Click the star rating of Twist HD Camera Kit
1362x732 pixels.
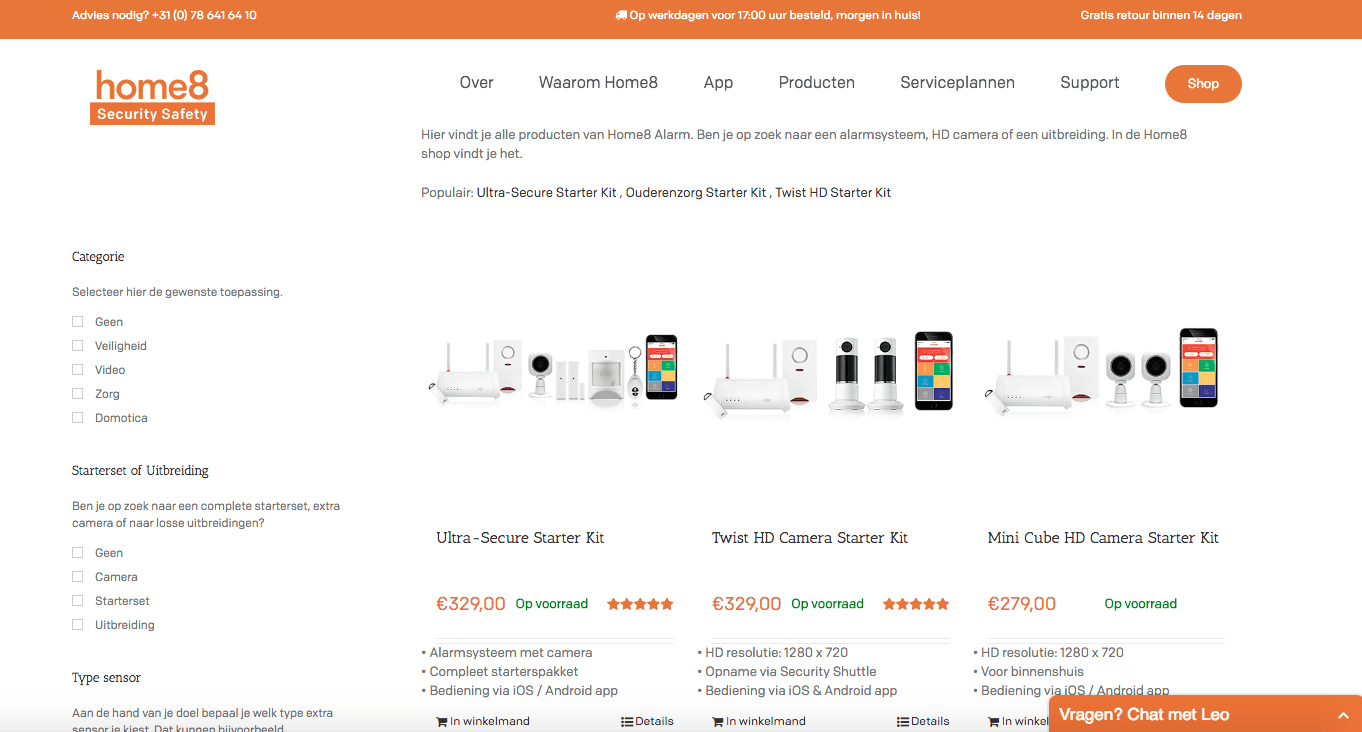(x=916, y=604)
